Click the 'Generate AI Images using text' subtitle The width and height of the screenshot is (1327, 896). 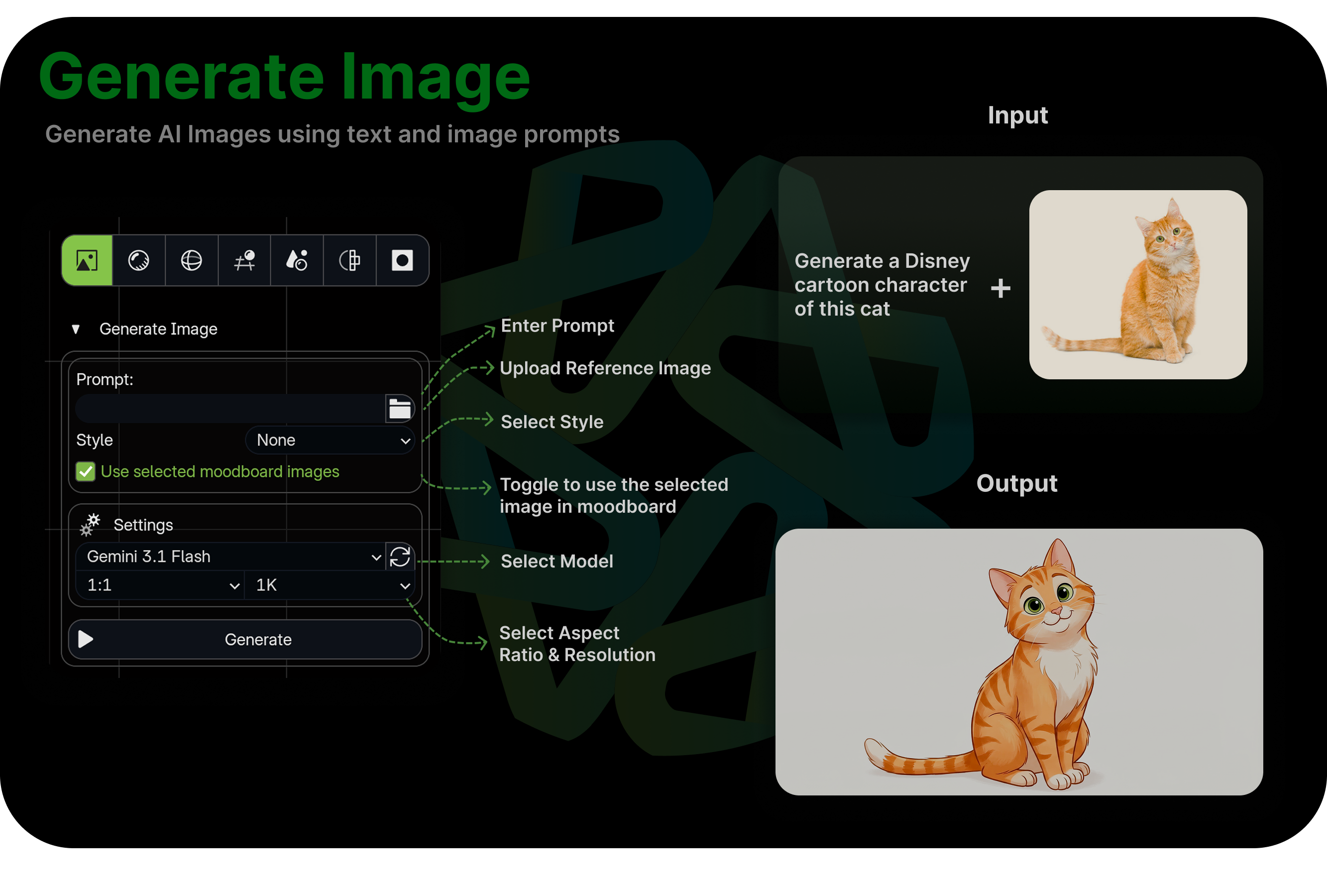(332, 134)
